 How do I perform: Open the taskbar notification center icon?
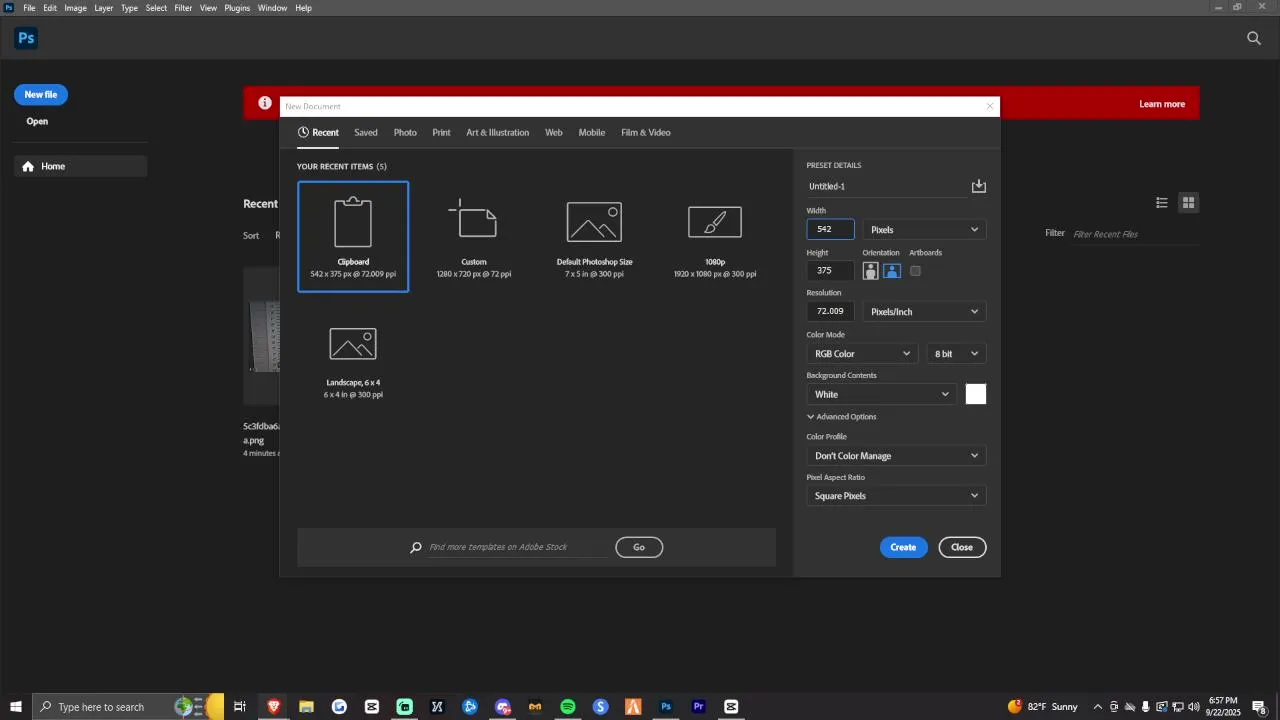pyautogui.click(x=1259, y=707)
